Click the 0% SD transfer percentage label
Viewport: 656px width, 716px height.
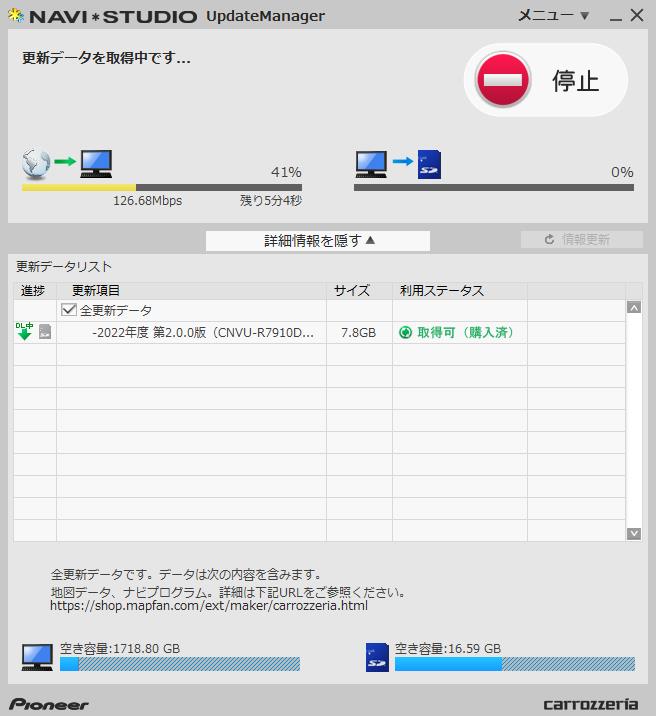coord(622,172)
